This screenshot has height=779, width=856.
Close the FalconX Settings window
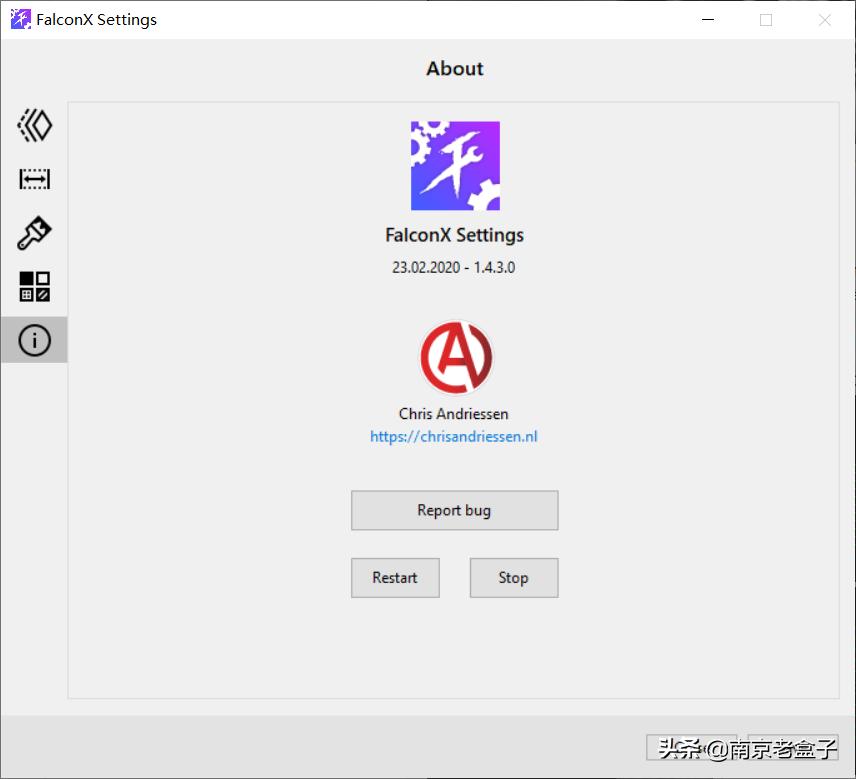pyautogui.click(x=824, y=20)
